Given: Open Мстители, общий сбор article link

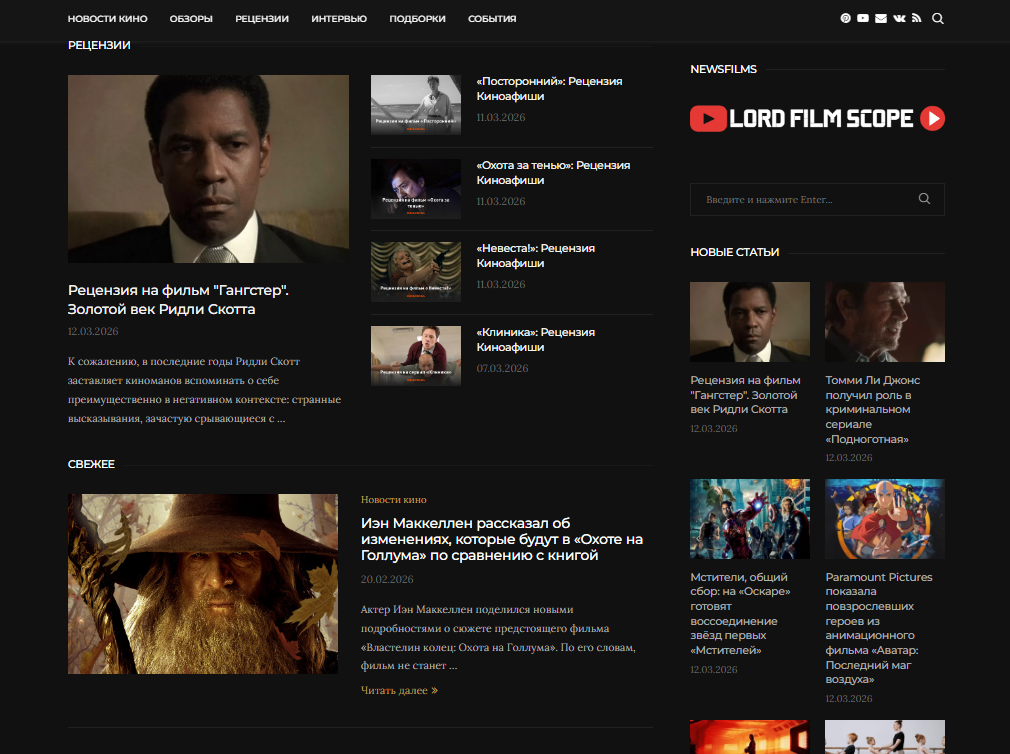Looking at the screenshot, I should click(x=740, y=614).
